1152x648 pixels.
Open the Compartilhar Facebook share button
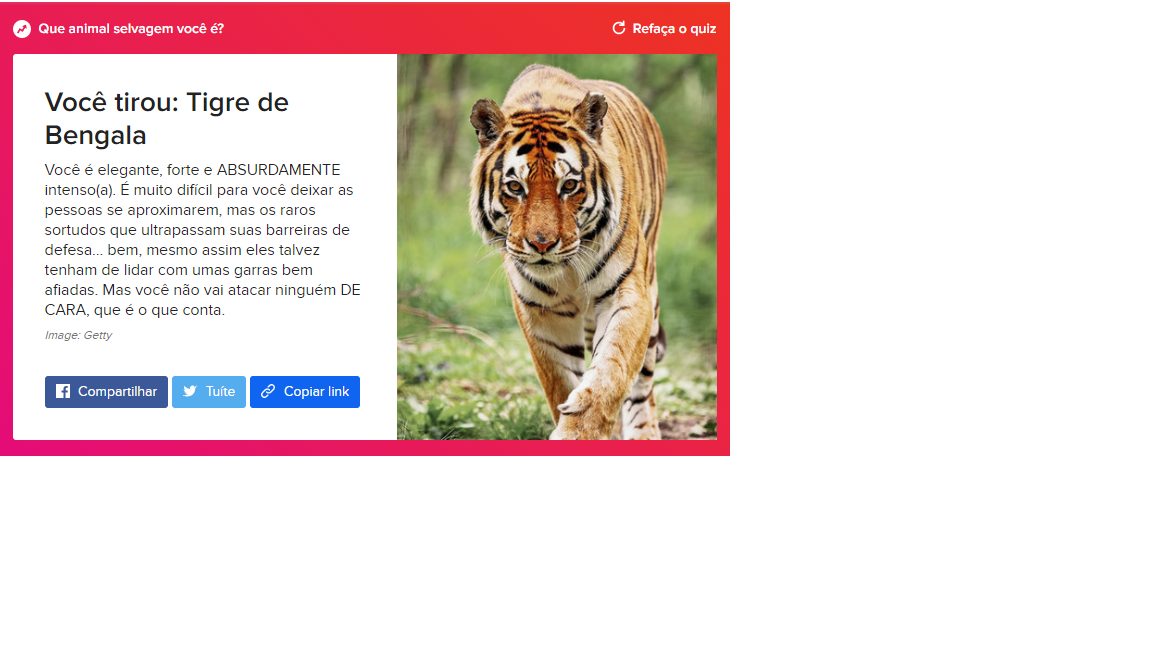click(x=107, y=392)
